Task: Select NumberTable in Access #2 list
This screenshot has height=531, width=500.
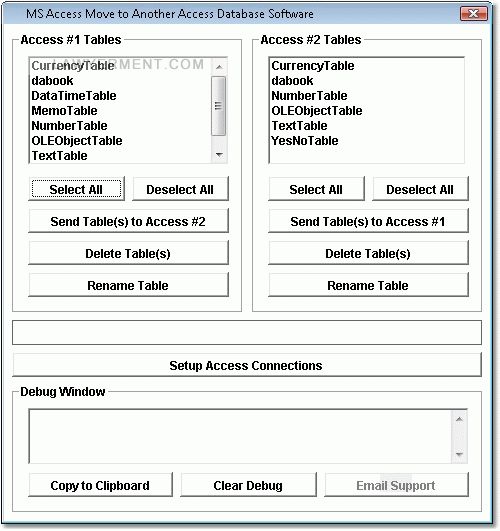Action: click(367, 95)
